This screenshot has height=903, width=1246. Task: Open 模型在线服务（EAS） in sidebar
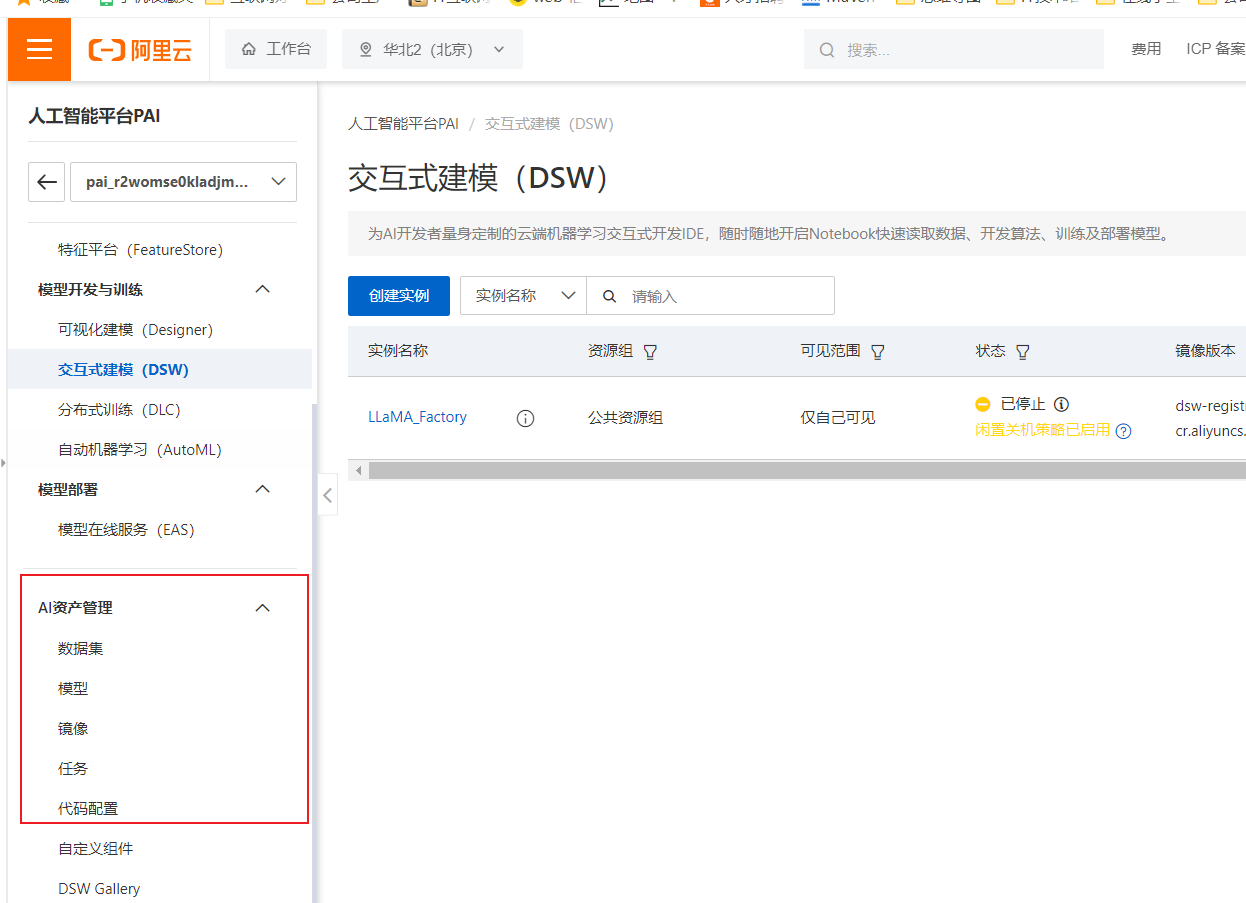(x=126, y=530)
